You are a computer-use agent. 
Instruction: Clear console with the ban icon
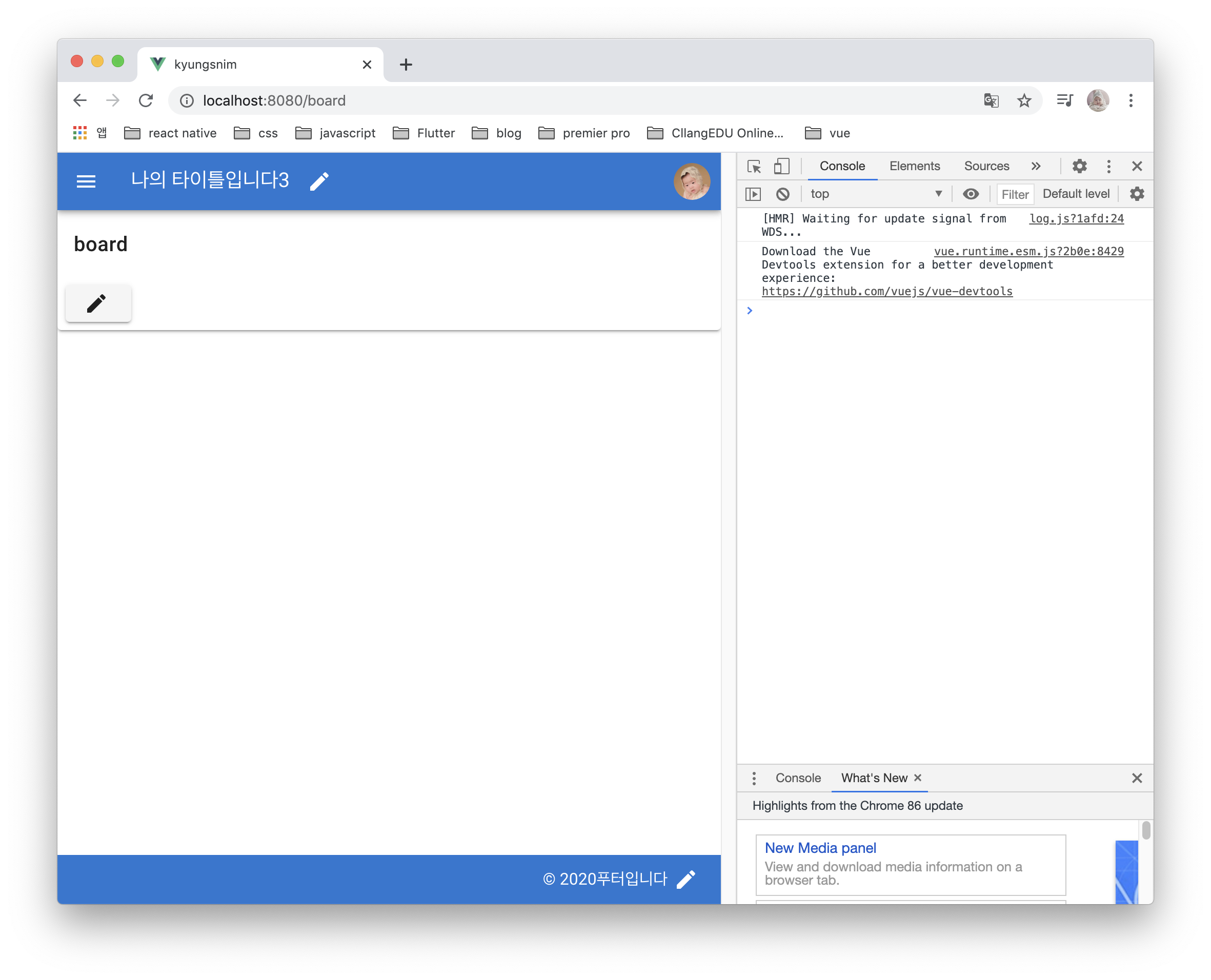(x=782, y=194)
